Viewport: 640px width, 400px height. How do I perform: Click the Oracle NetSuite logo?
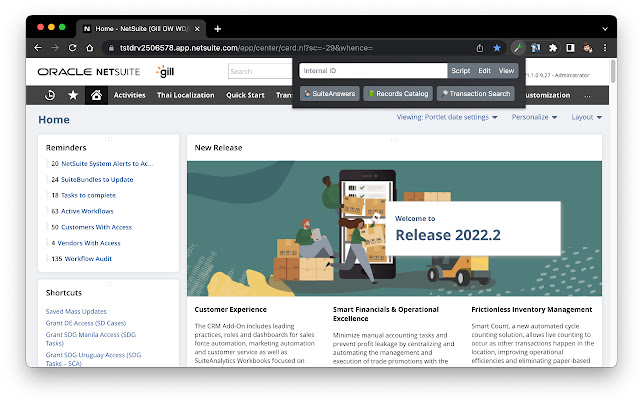pos(89,72)
